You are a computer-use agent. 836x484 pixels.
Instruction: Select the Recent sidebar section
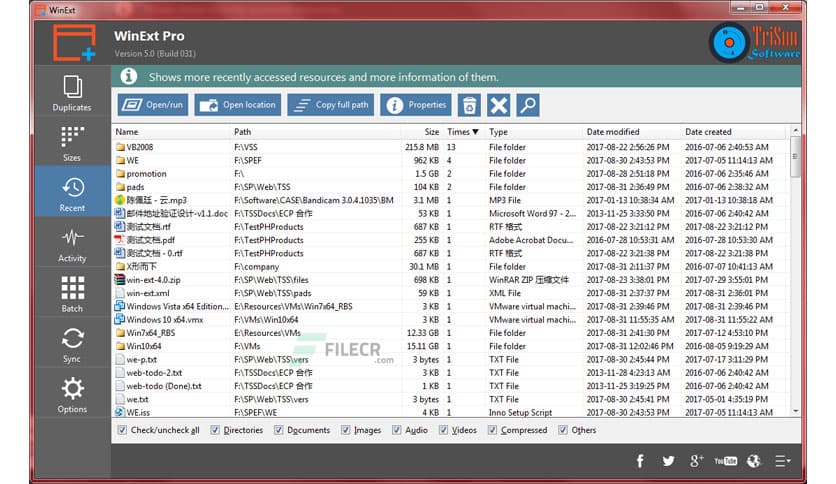pos(72,193)
